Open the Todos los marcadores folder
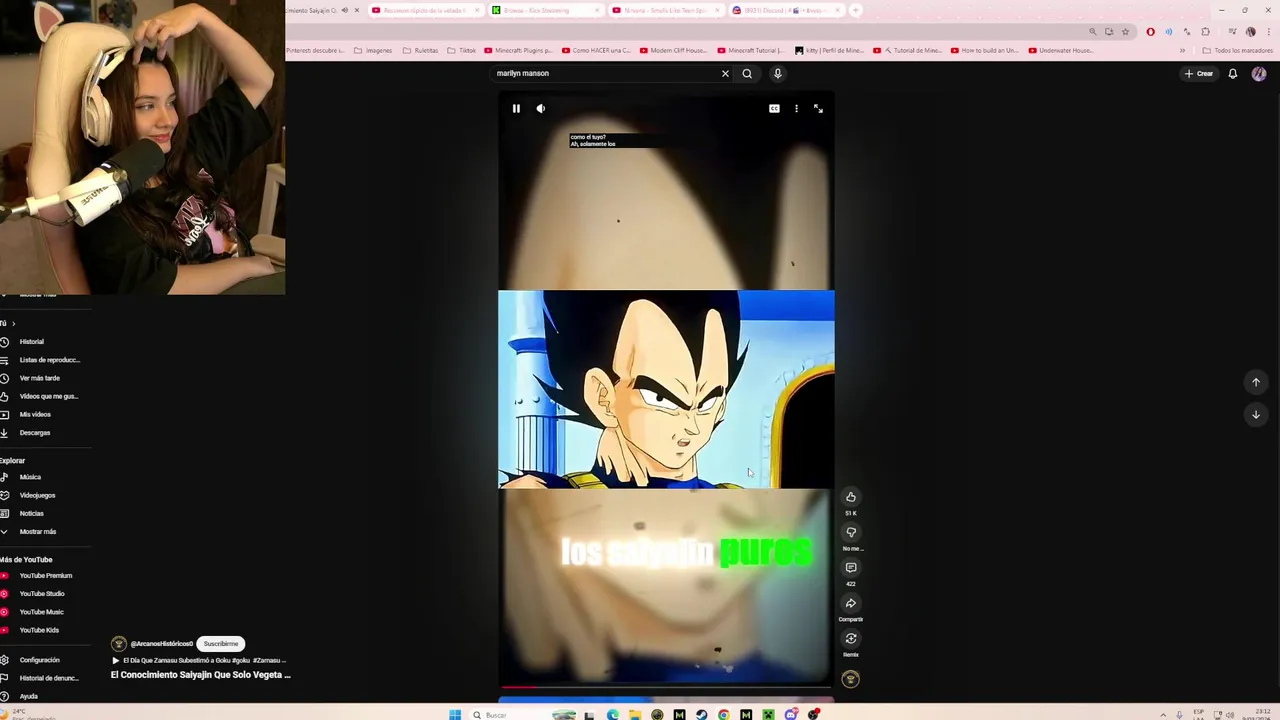 tap(1238, 50)
